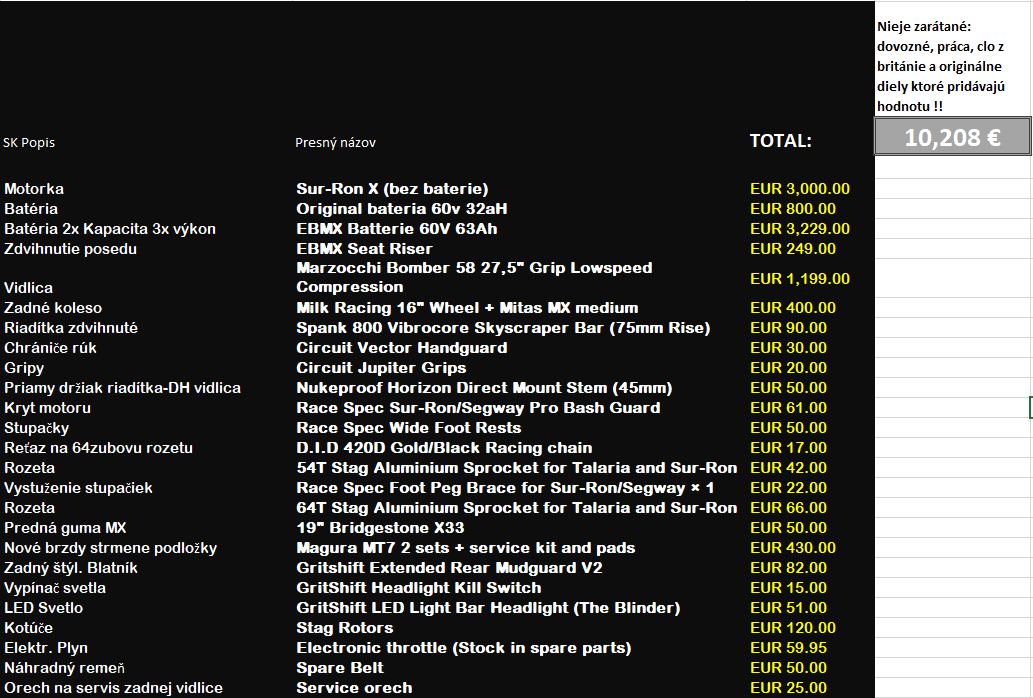This screenshot has height=698, width=1033.
Task: Select 'GritShift LED Light Bar Headlight' cell
Action: (488, 608)
